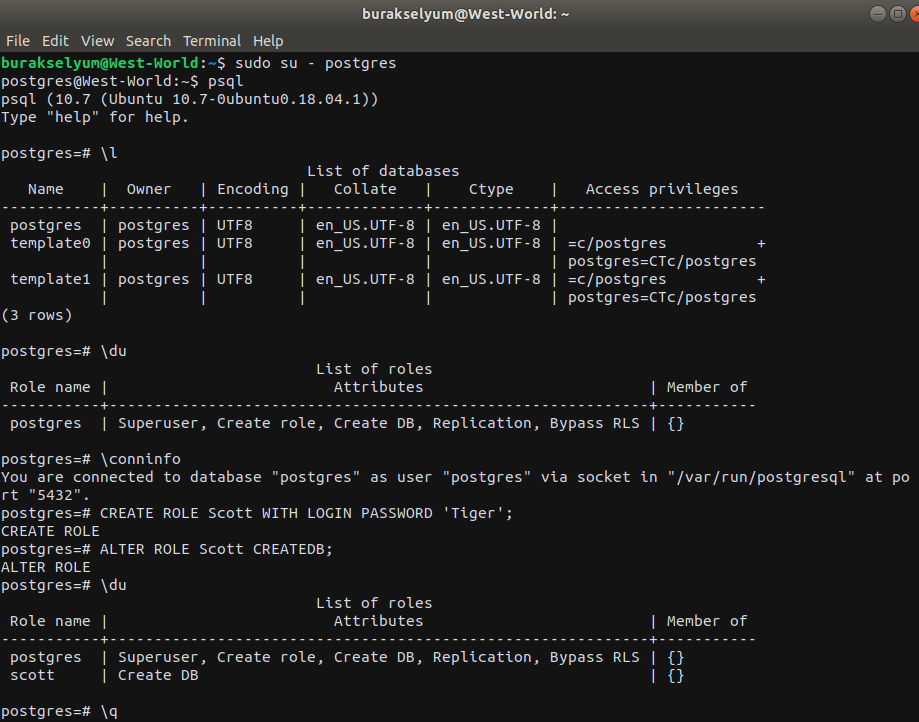Open the Search menu
Screen dimensions: 919x722
tap(148, 41)
